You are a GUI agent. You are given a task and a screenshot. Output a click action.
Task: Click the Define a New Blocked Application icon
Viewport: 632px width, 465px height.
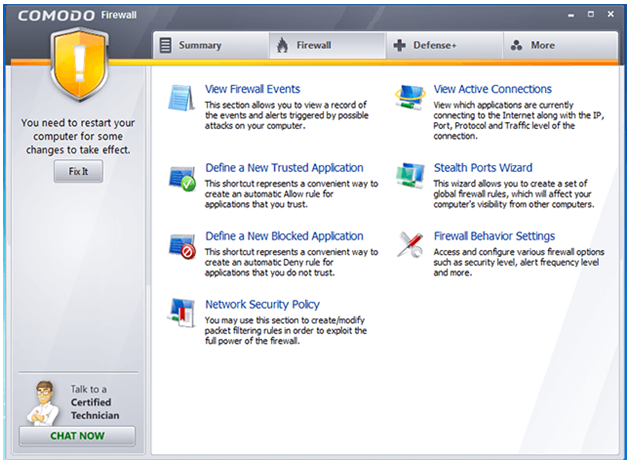(x=182, y=246)
